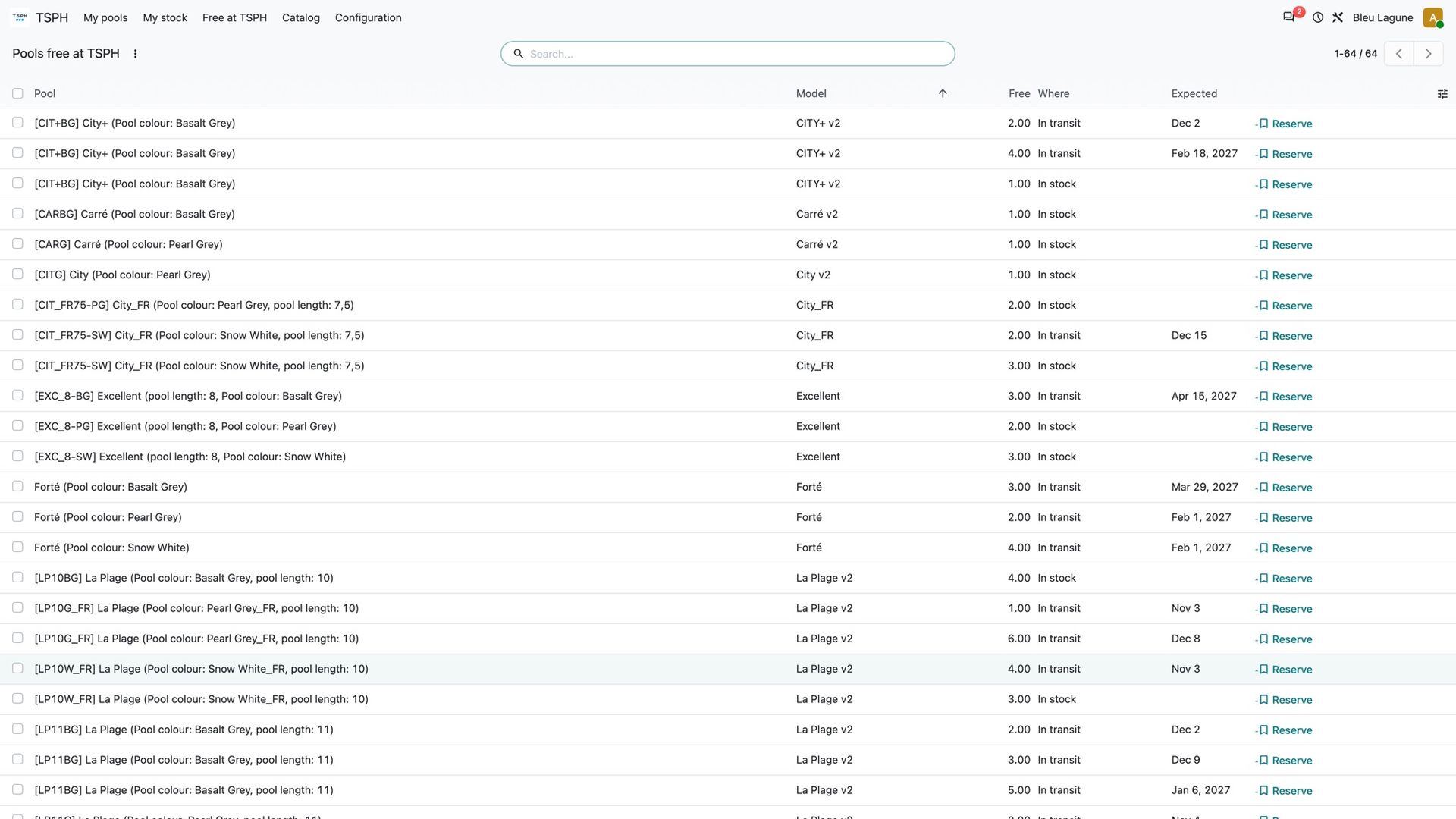The image size is (1456, 819).
Task: Open the My stock menu
Action: [x=165, y=17]
